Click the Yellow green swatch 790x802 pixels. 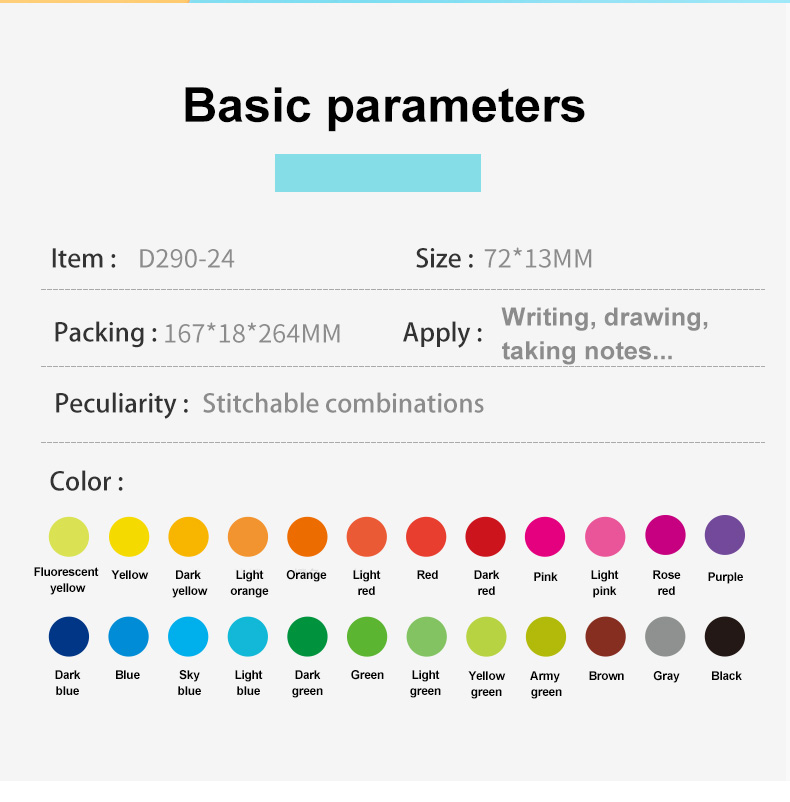click(x=486, y=636)
